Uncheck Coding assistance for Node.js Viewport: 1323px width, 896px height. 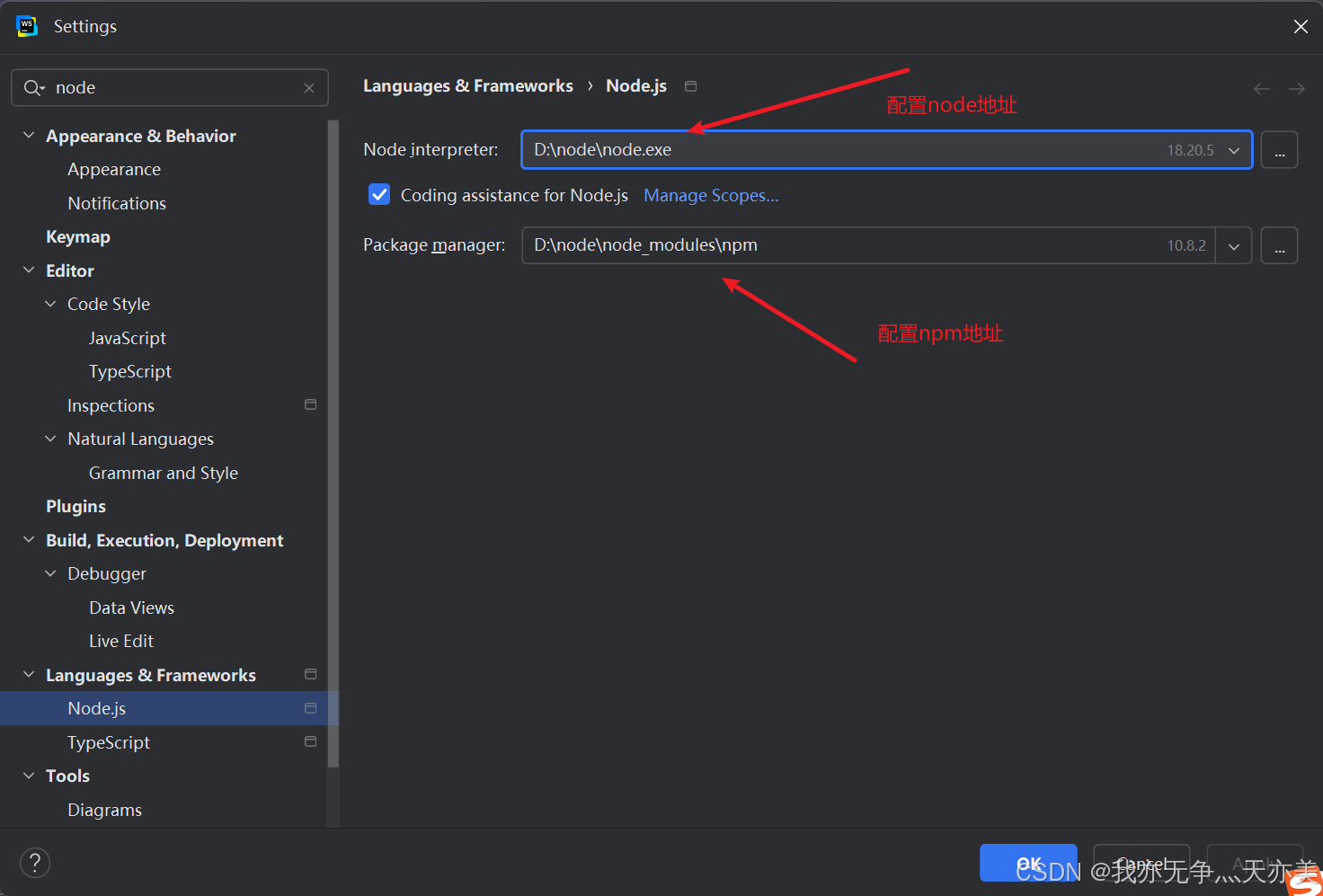[x=379, y=194]
